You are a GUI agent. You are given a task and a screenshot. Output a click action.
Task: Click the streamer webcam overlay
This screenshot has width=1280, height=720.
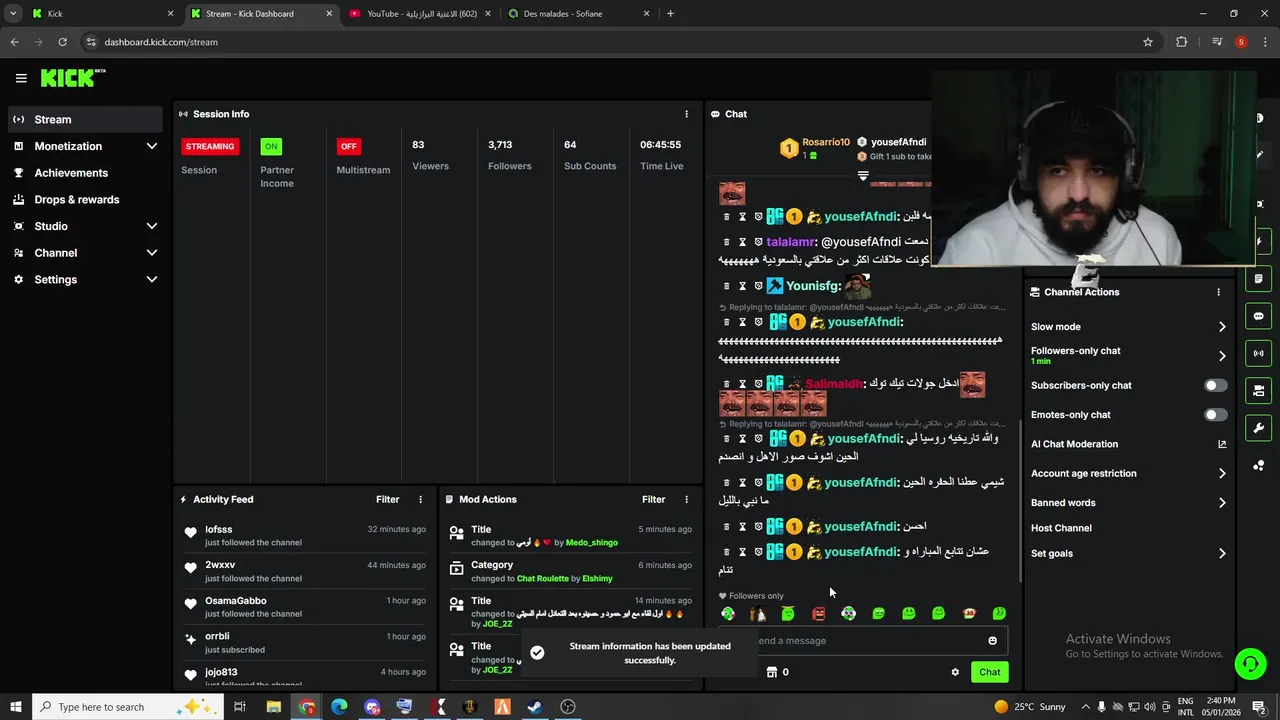click(x=1093, y=168)
